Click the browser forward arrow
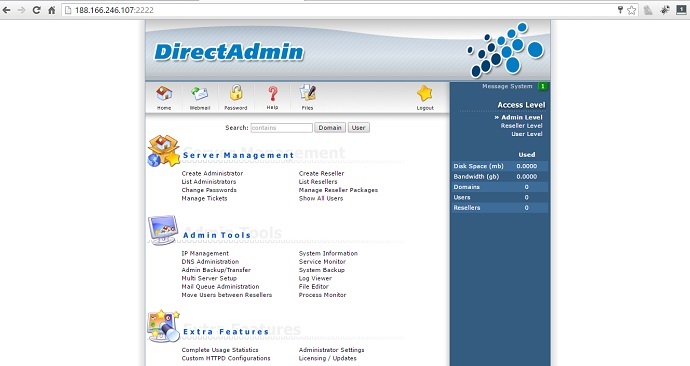Screen dimensions: 690x366 tap(22, 10)
